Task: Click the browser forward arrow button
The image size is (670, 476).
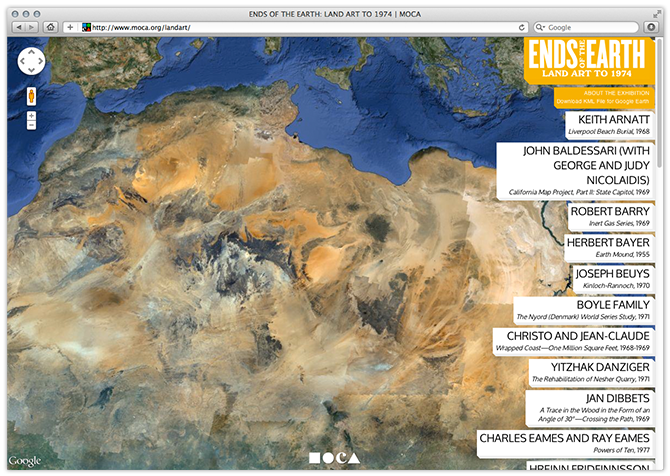Action: pyautogui.click(x=32, y=27)
